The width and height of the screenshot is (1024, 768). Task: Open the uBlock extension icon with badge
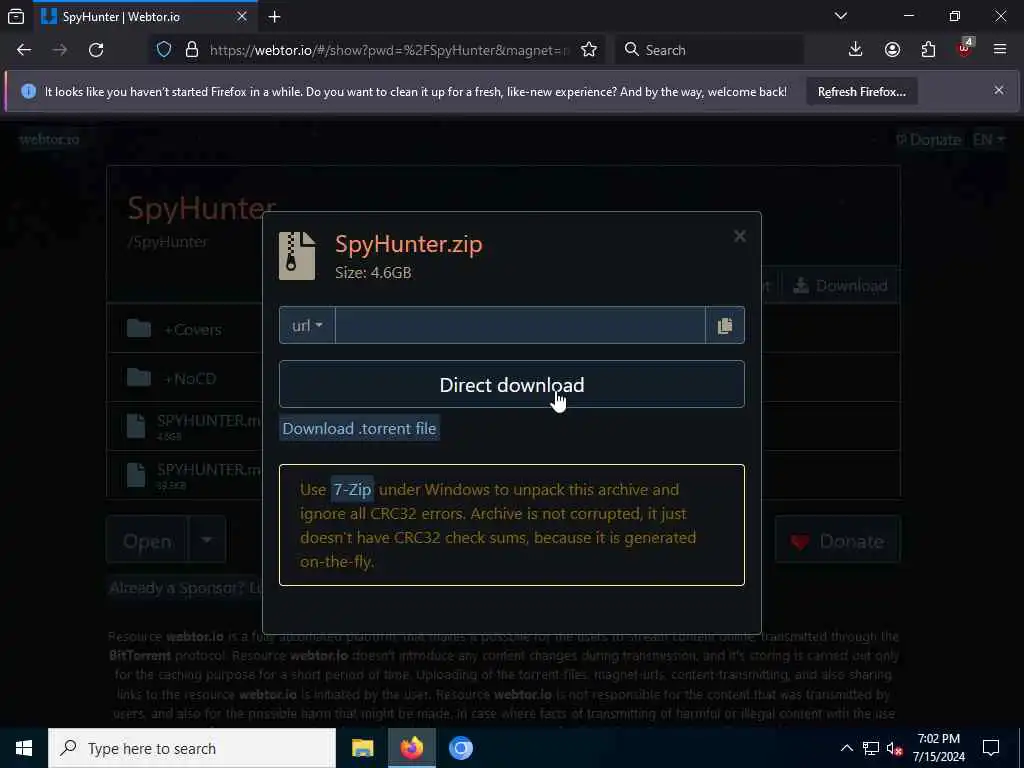tap(965, 48)
